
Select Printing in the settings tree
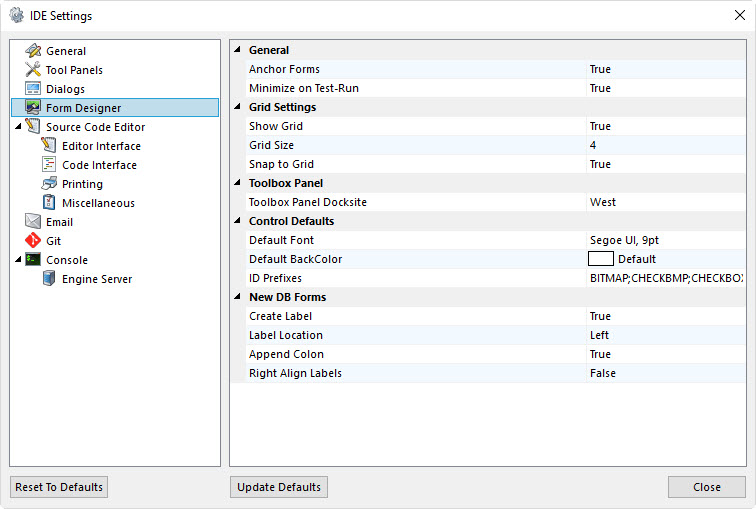82,184
